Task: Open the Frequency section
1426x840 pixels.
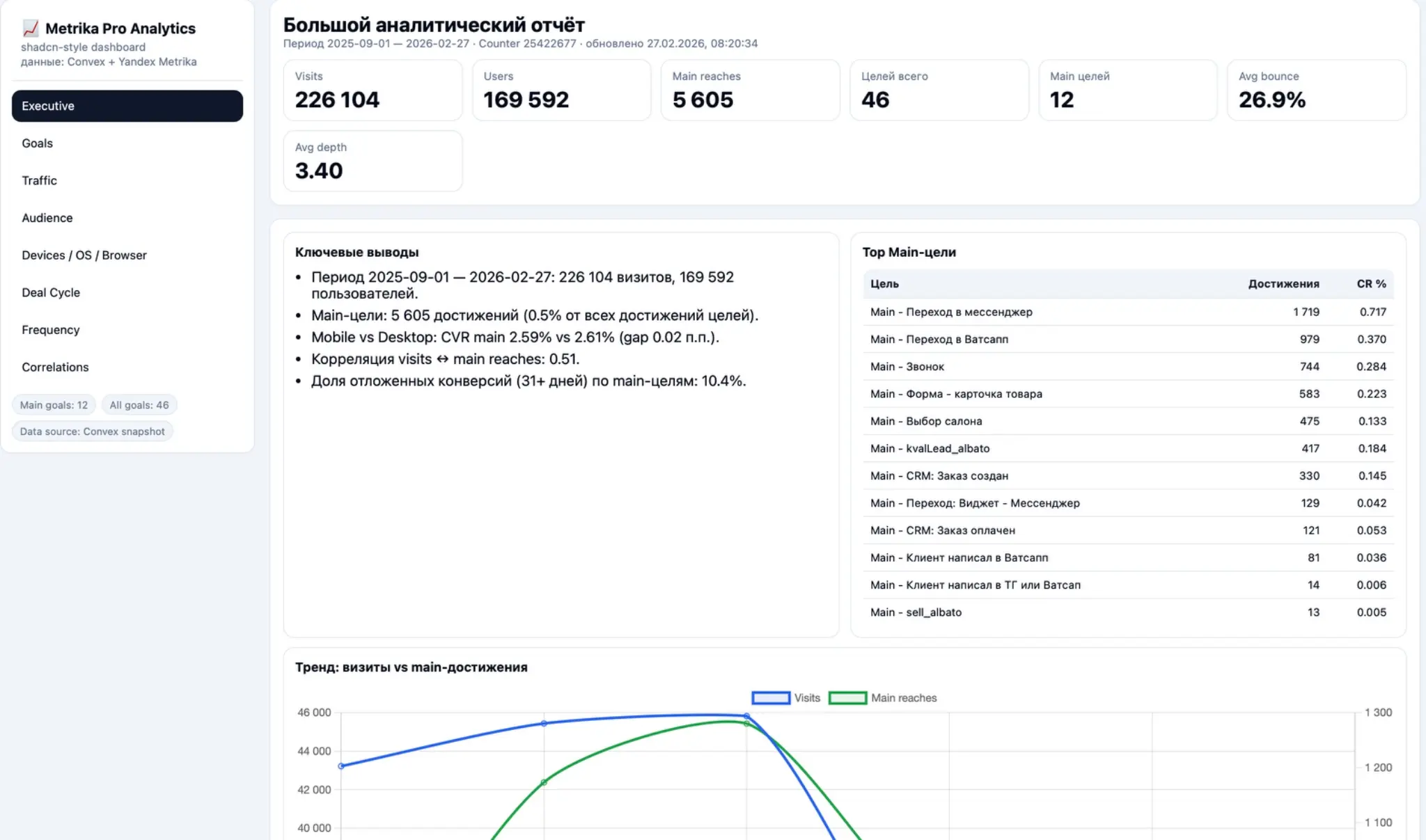Action: pos(127,330)
